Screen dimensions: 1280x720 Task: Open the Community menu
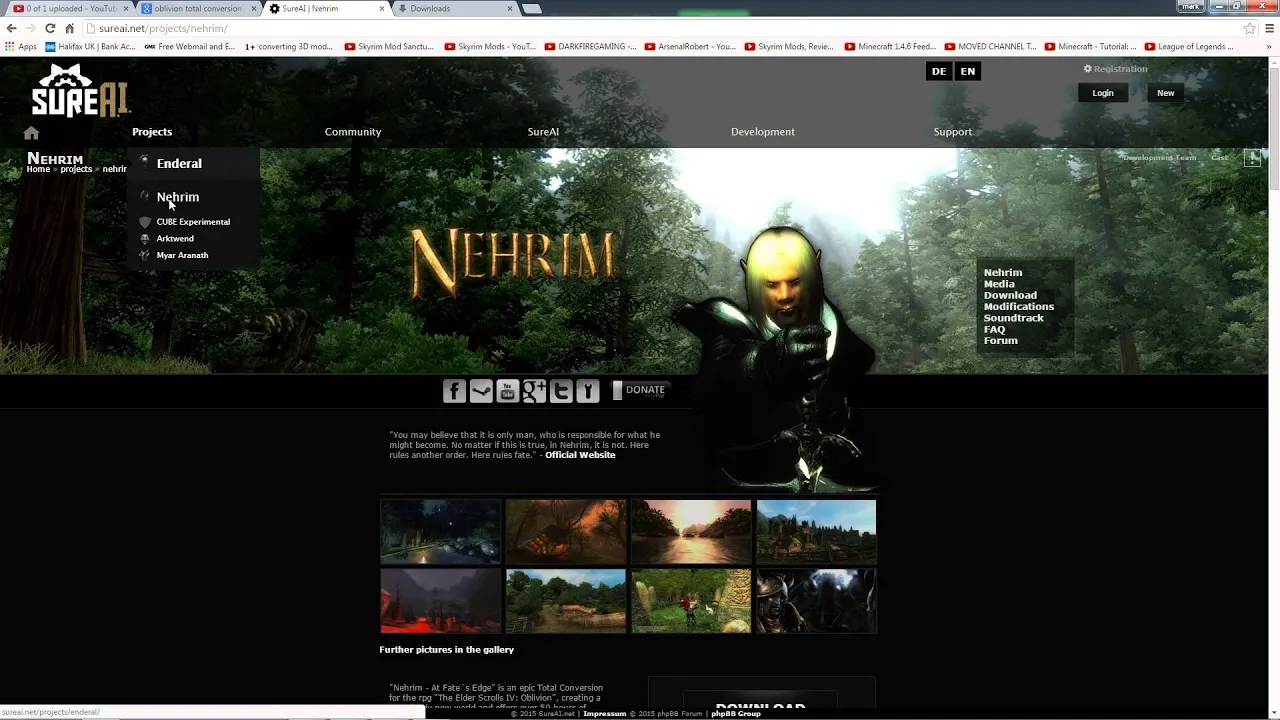point(353,132)
